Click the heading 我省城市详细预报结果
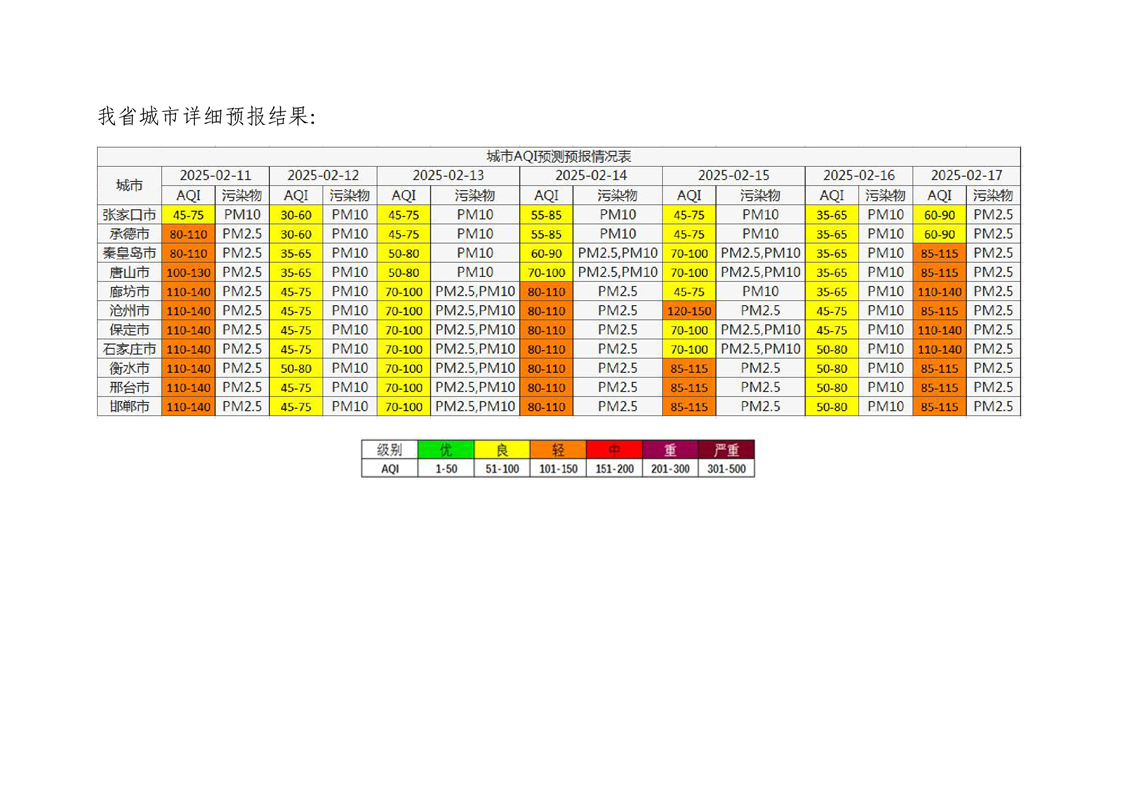The image size is (1122, 793). [207, 117]
